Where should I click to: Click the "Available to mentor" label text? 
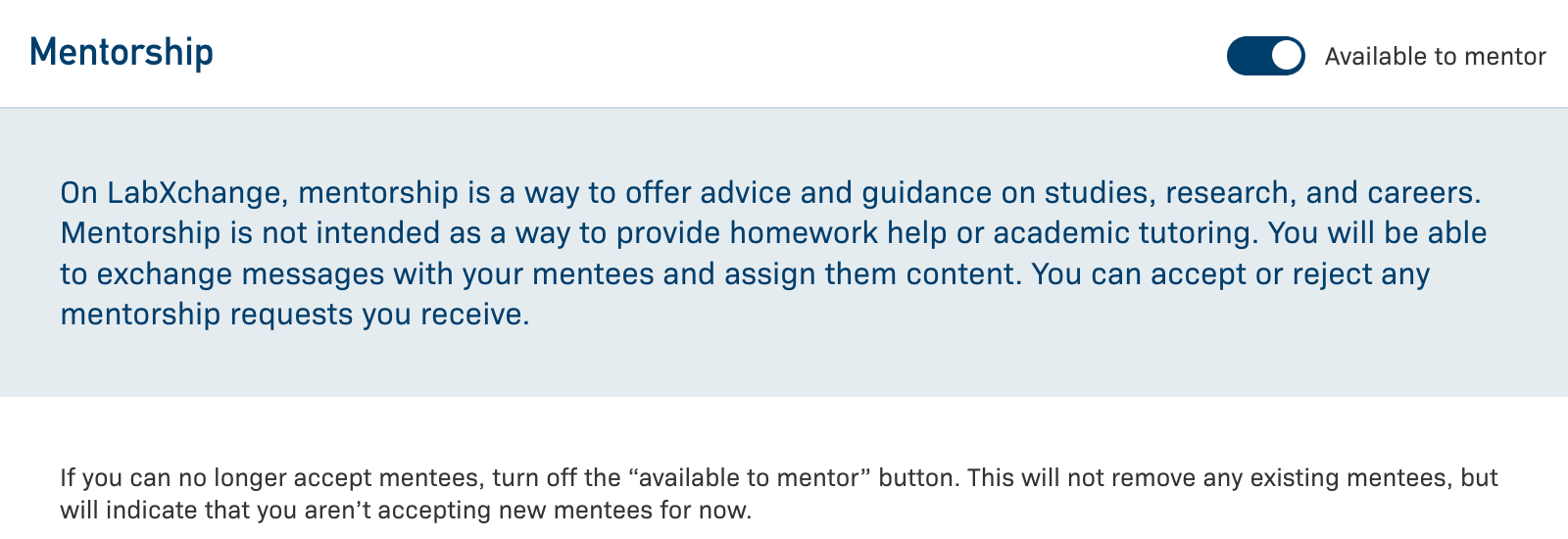click(x=1435, y=57)
